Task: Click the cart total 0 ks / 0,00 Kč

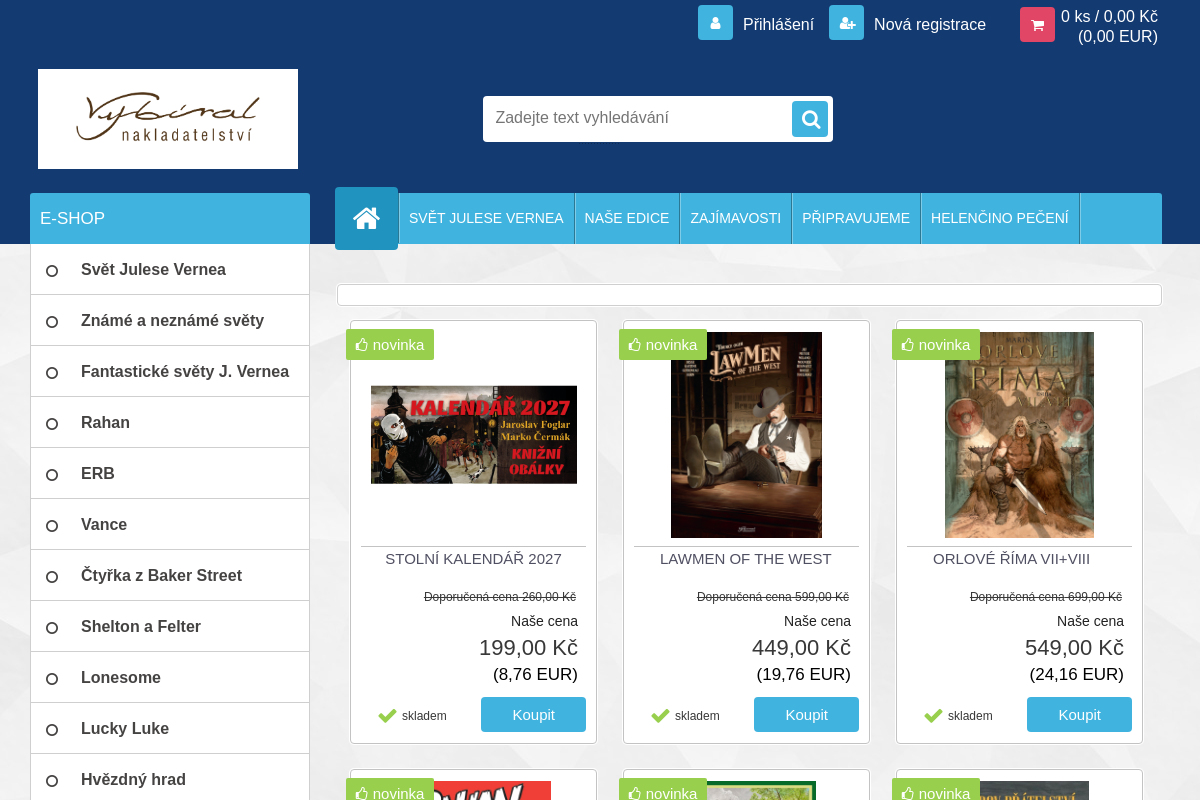Action: [x=1109, y=16]
